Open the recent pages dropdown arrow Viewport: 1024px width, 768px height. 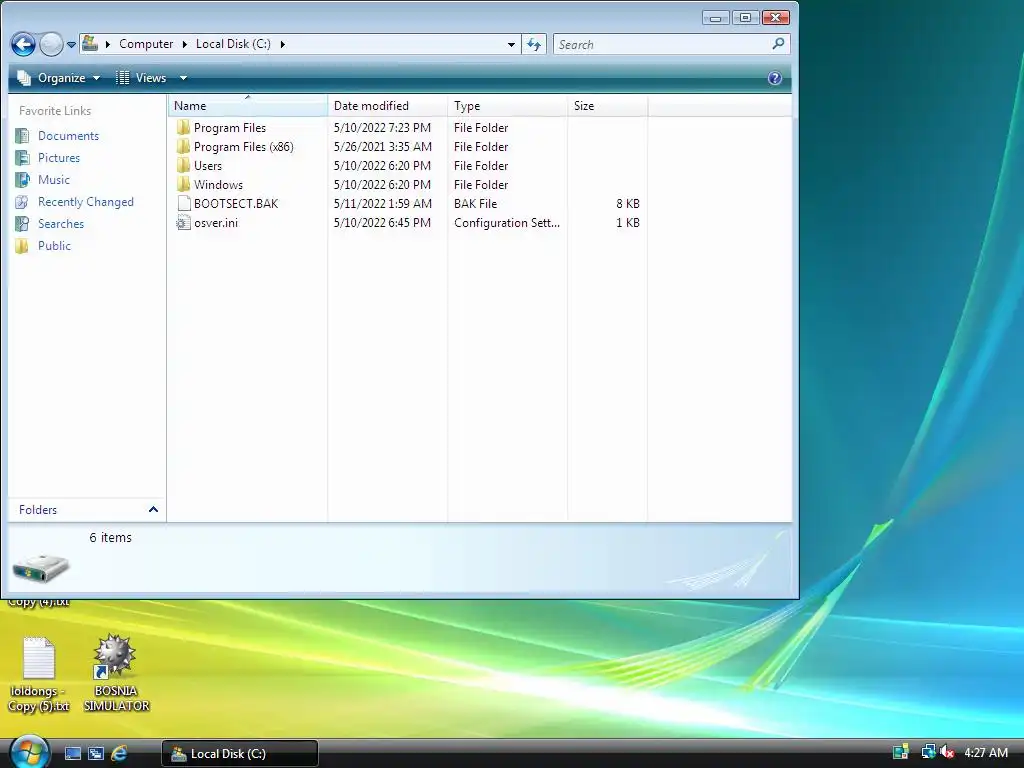click(71, 44)
